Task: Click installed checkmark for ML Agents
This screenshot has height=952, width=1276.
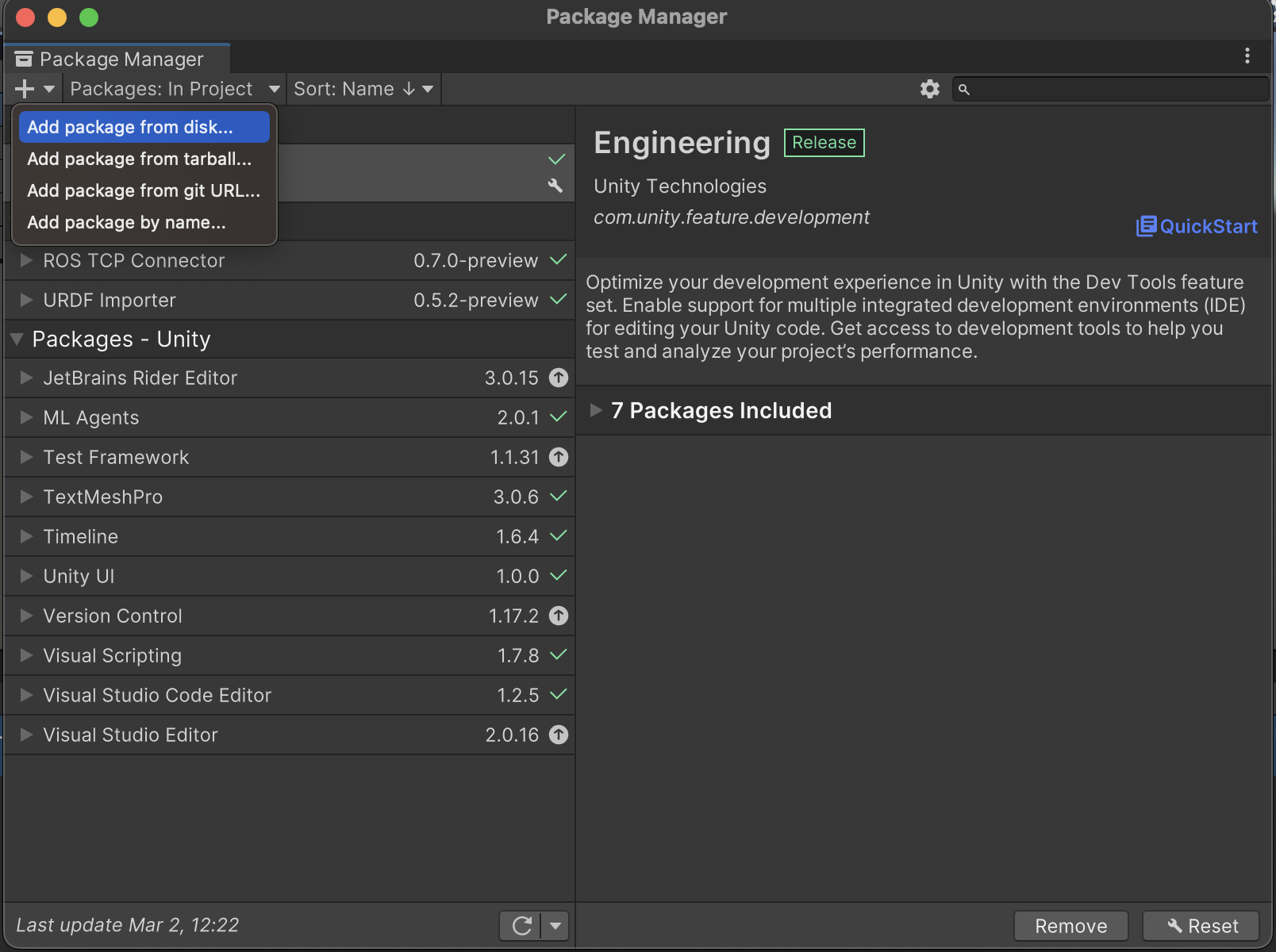Action: click(x=559, y=416)
